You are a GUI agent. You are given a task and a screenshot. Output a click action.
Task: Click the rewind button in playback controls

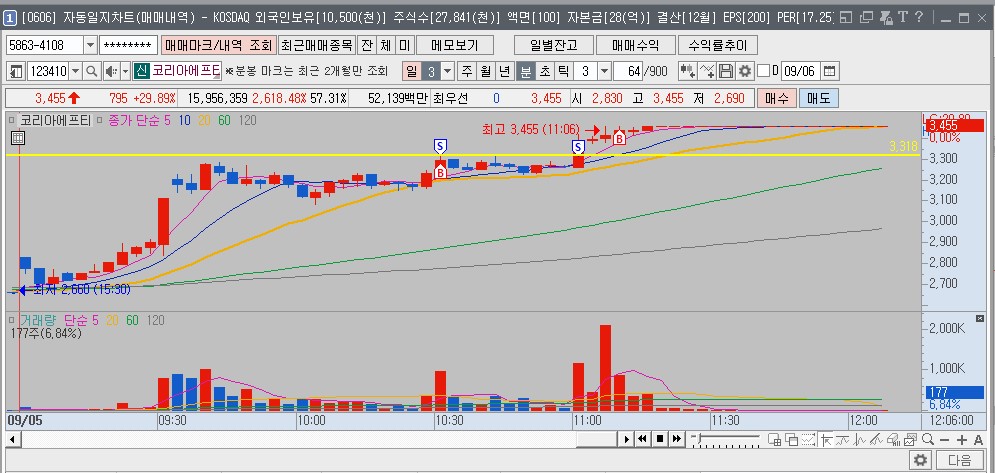click(643, 439)
